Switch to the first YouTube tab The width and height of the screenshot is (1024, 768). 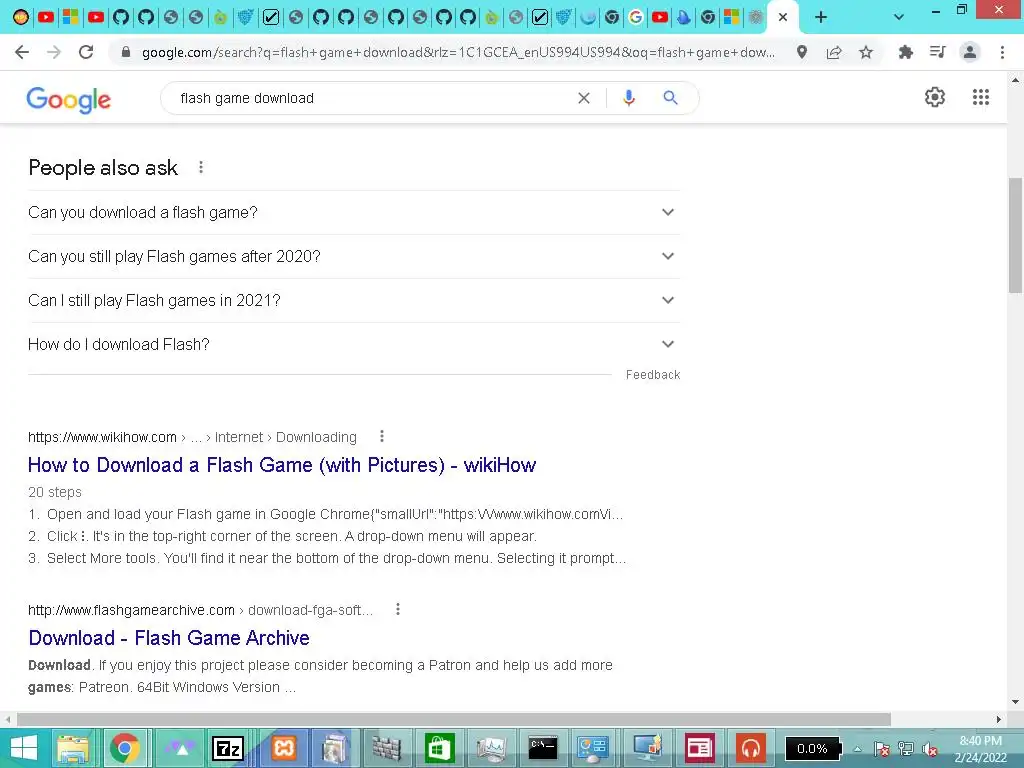(46, 17)
